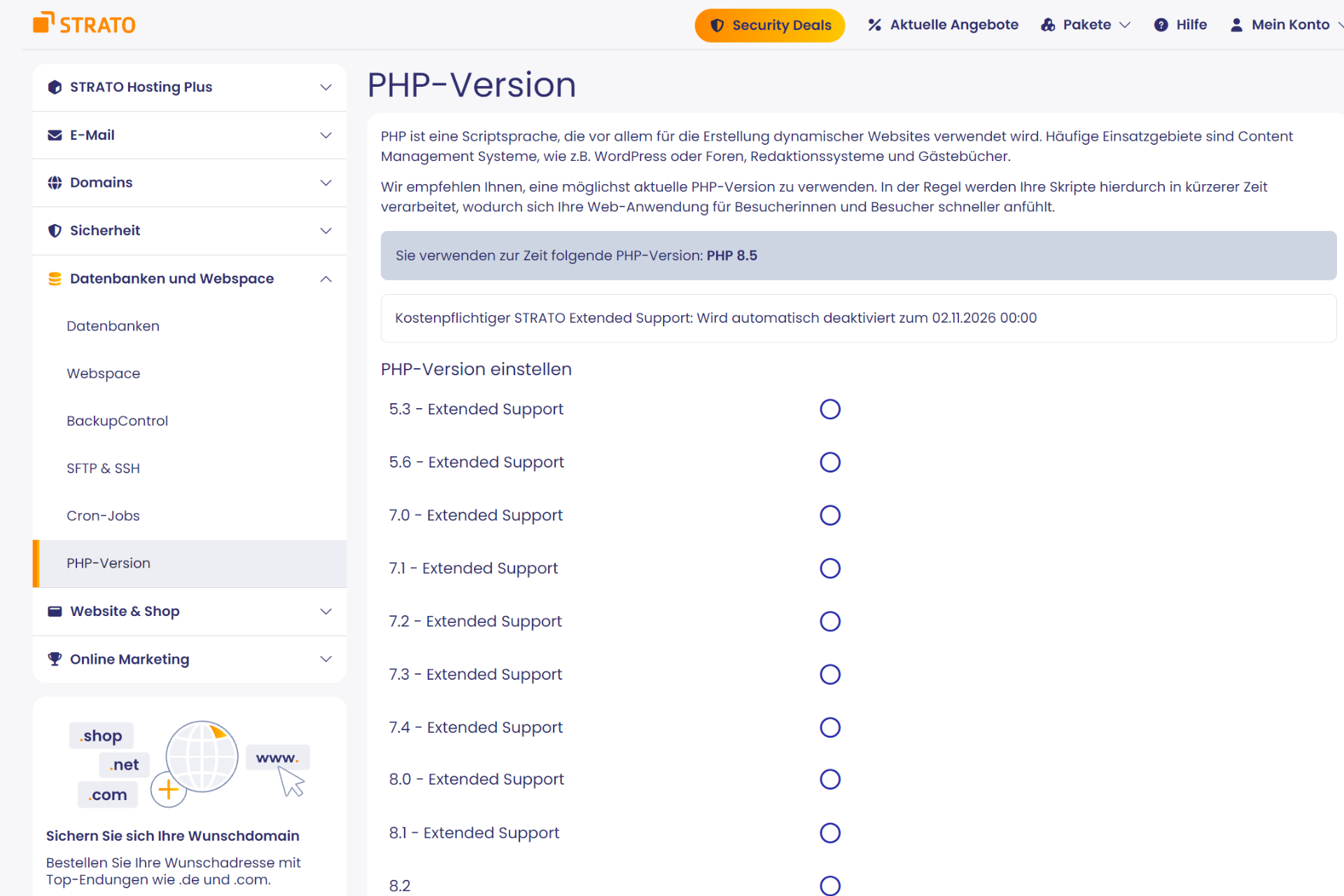Click the shield icon beside Sicherheit
The height and width of the screenshot is (896, 1344).
(55, 230)
